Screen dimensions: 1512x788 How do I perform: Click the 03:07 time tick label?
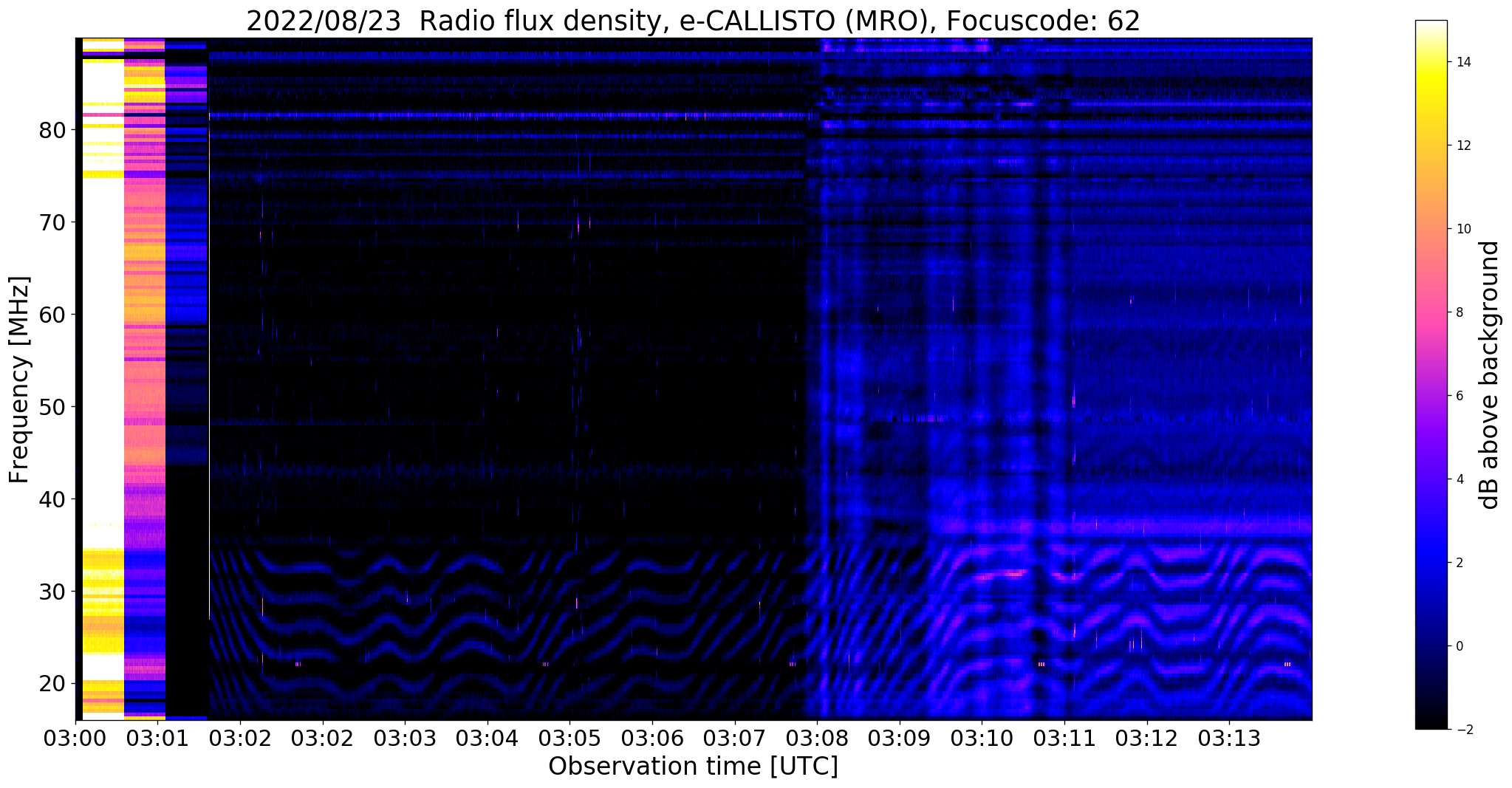(x=734, y=738)
